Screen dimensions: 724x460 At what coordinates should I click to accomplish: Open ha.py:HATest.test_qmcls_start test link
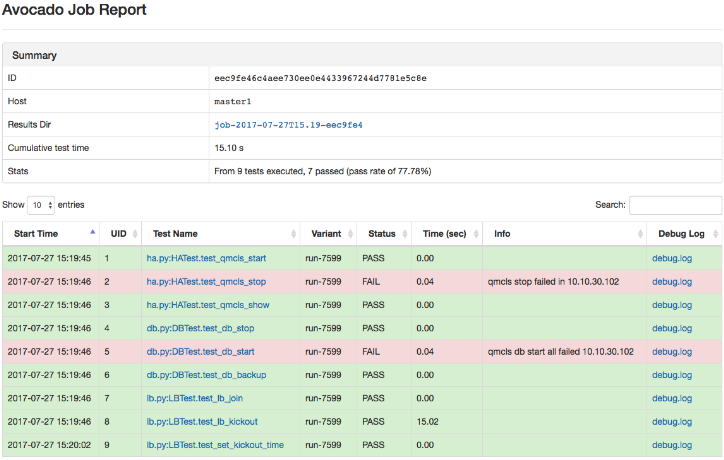click(x=208, y=259)
